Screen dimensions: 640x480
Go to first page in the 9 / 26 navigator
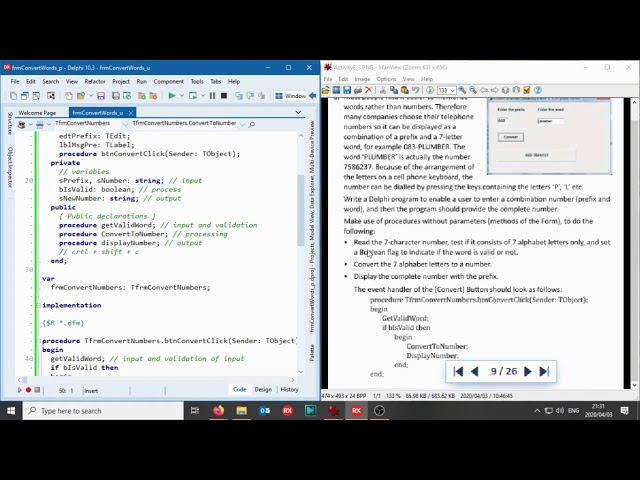458,371
